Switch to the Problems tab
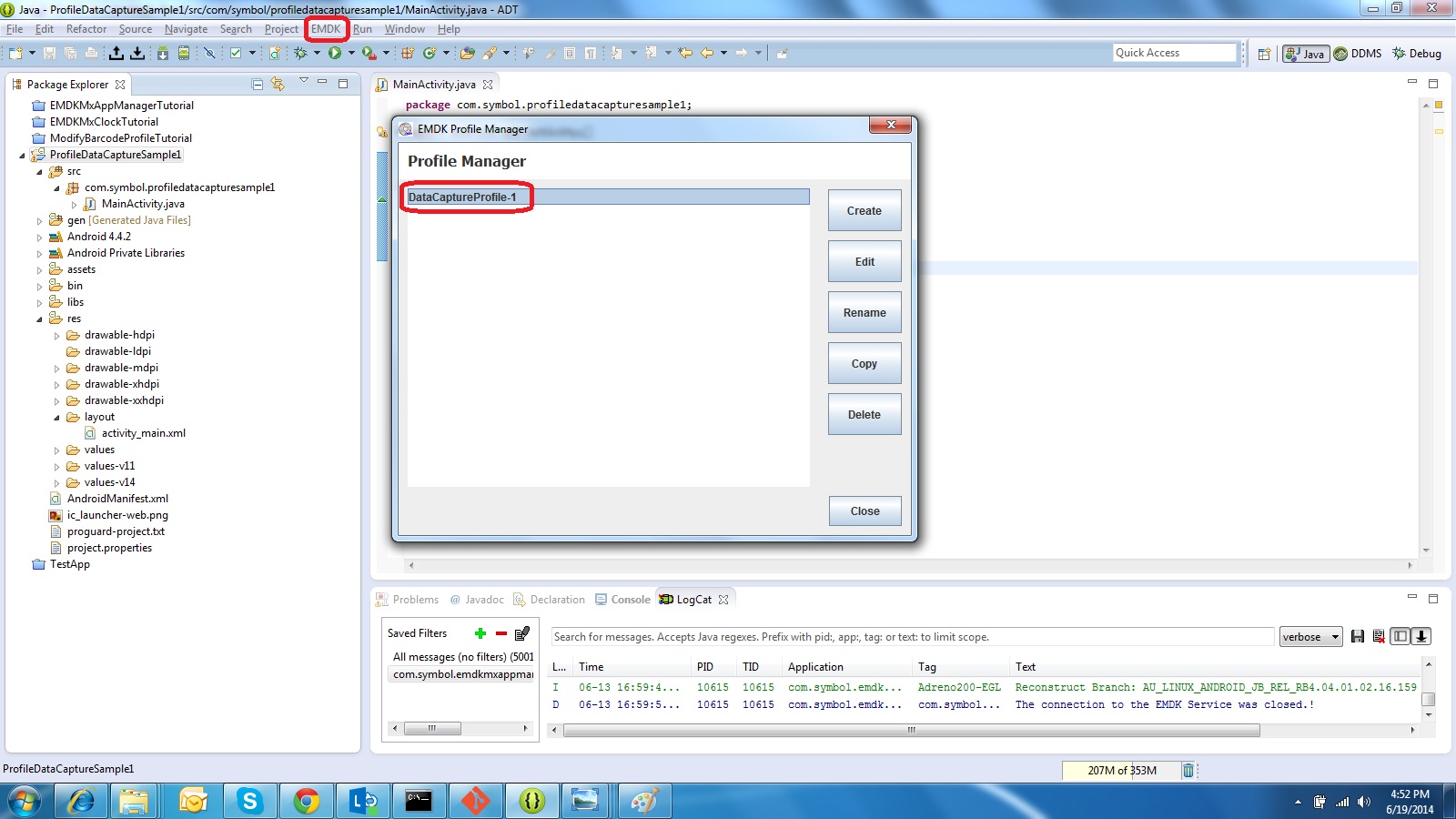 tap(408, 600)
